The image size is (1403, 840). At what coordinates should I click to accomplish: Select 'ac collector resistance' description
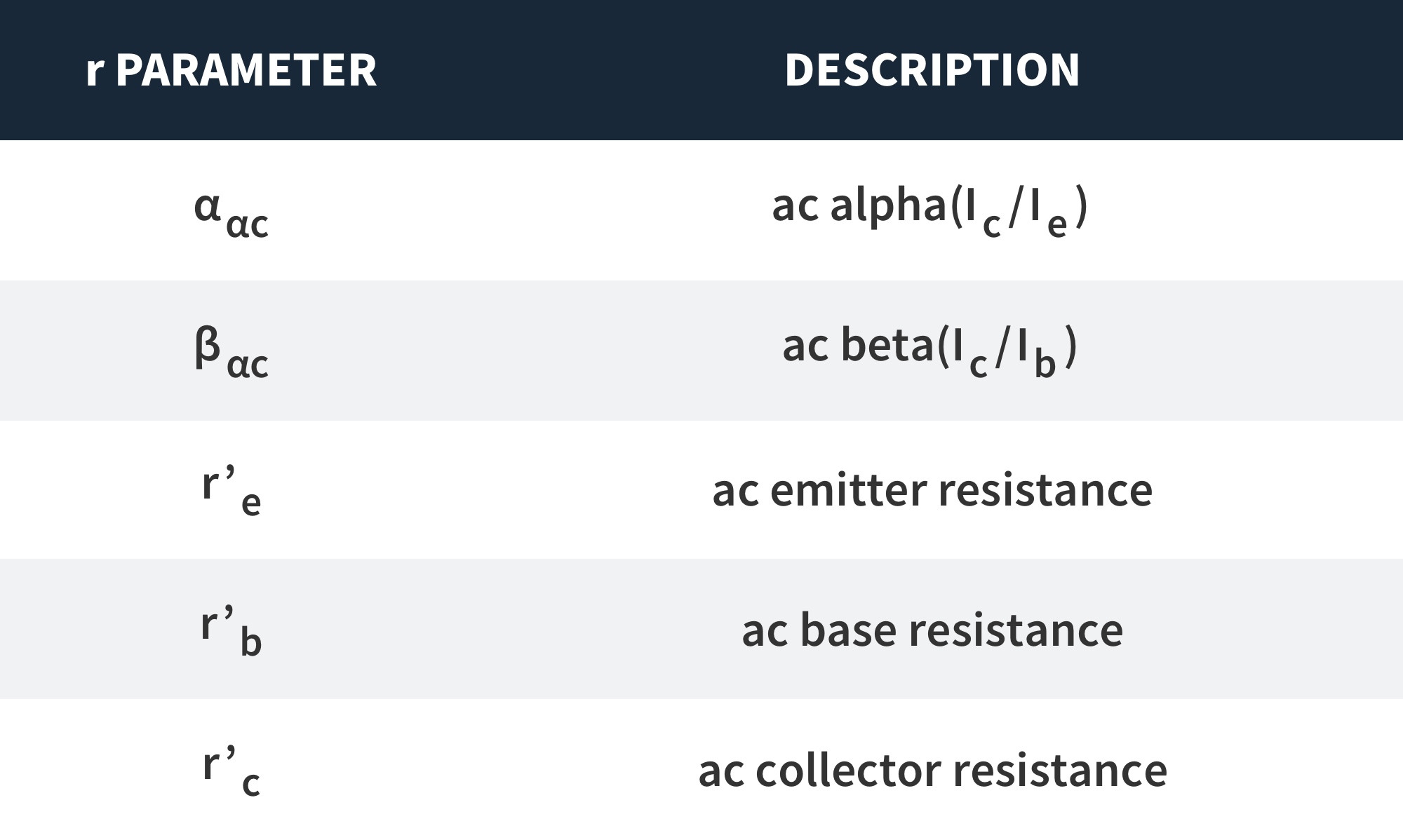pos(932,771)
